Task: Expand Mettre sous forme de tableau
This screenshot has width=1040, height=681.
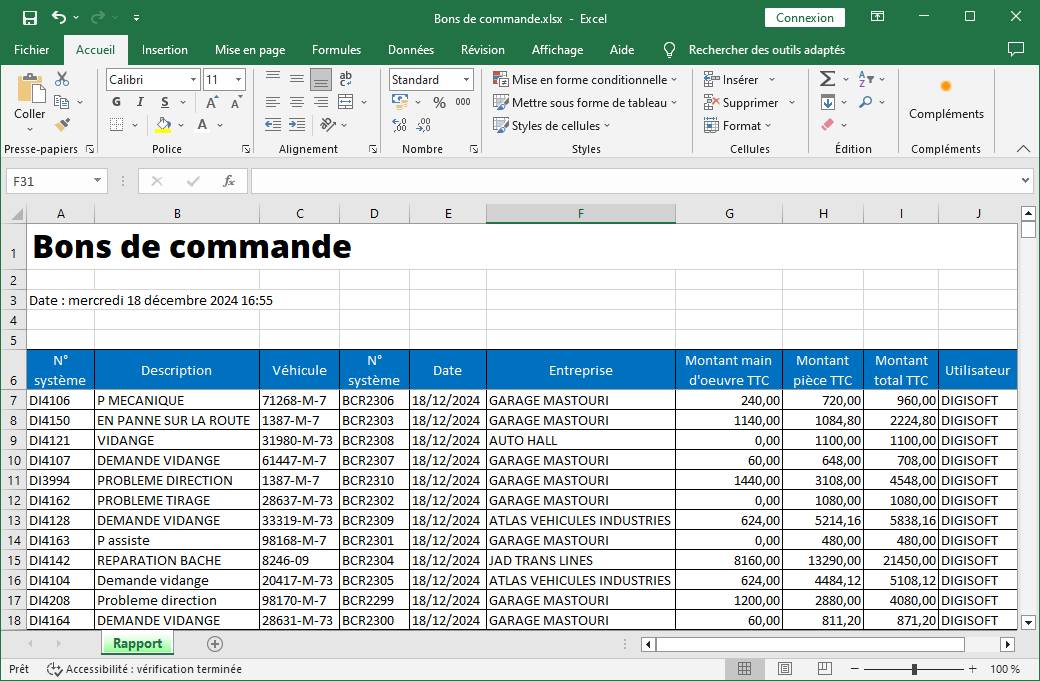Action: click(x=674, y=103)
